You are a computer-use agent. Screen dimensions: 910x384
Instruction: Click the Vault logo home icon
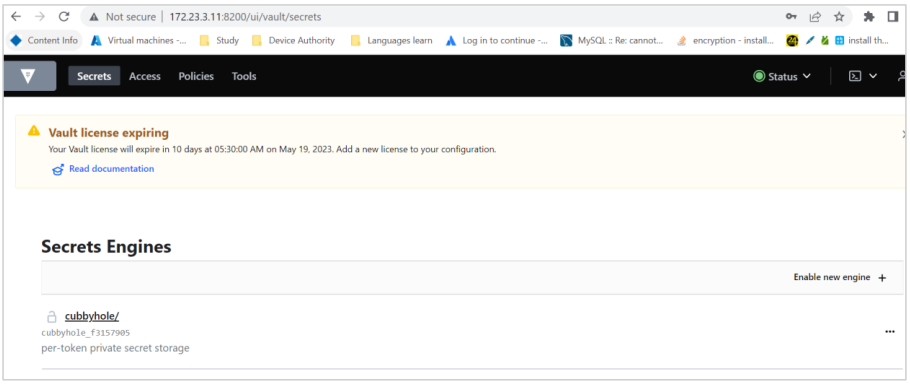[x=29, y=76]
